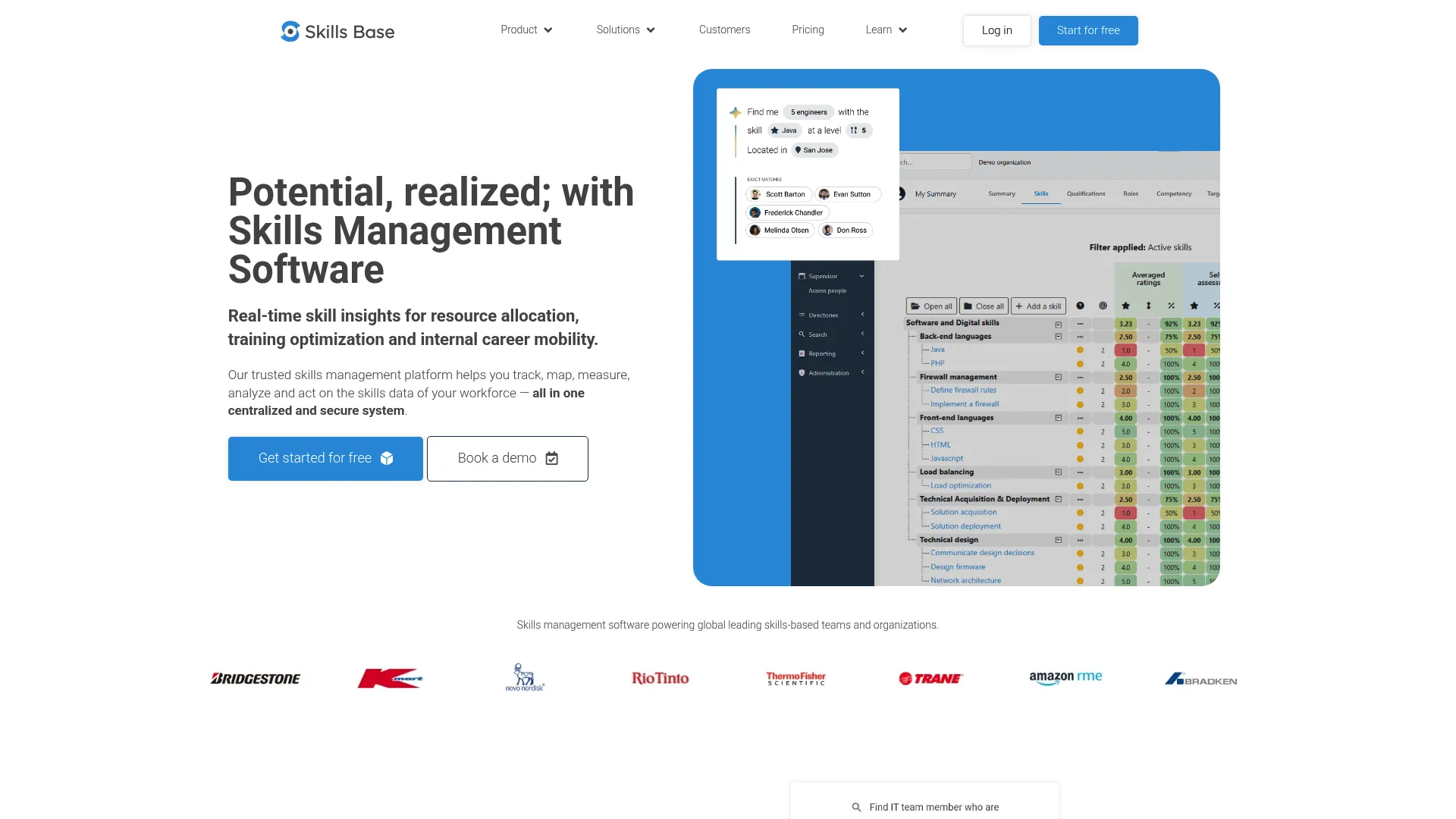The image size is (1456, 819).
Task: Click the 5 engineers chip
Action: click(x=808, y=112)
